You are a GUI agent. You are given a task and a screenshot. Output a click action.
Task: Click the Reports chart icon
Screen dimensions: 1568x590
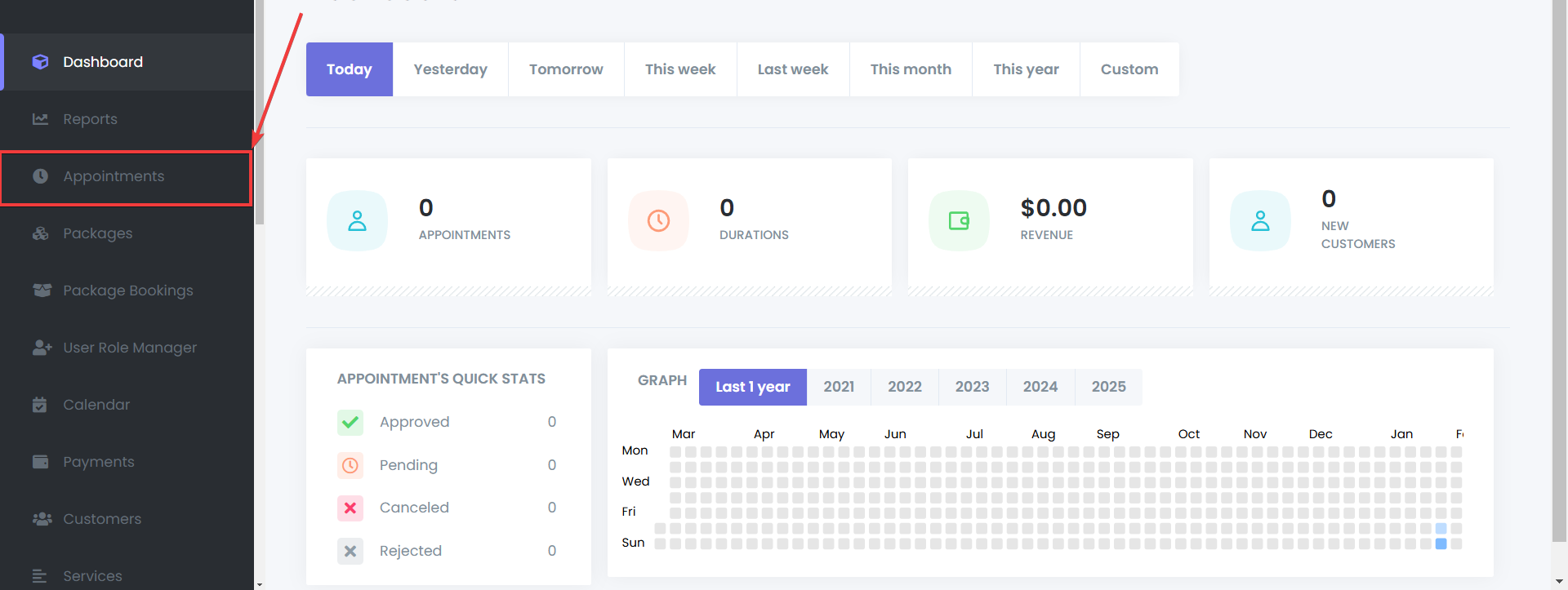point(40,119)
